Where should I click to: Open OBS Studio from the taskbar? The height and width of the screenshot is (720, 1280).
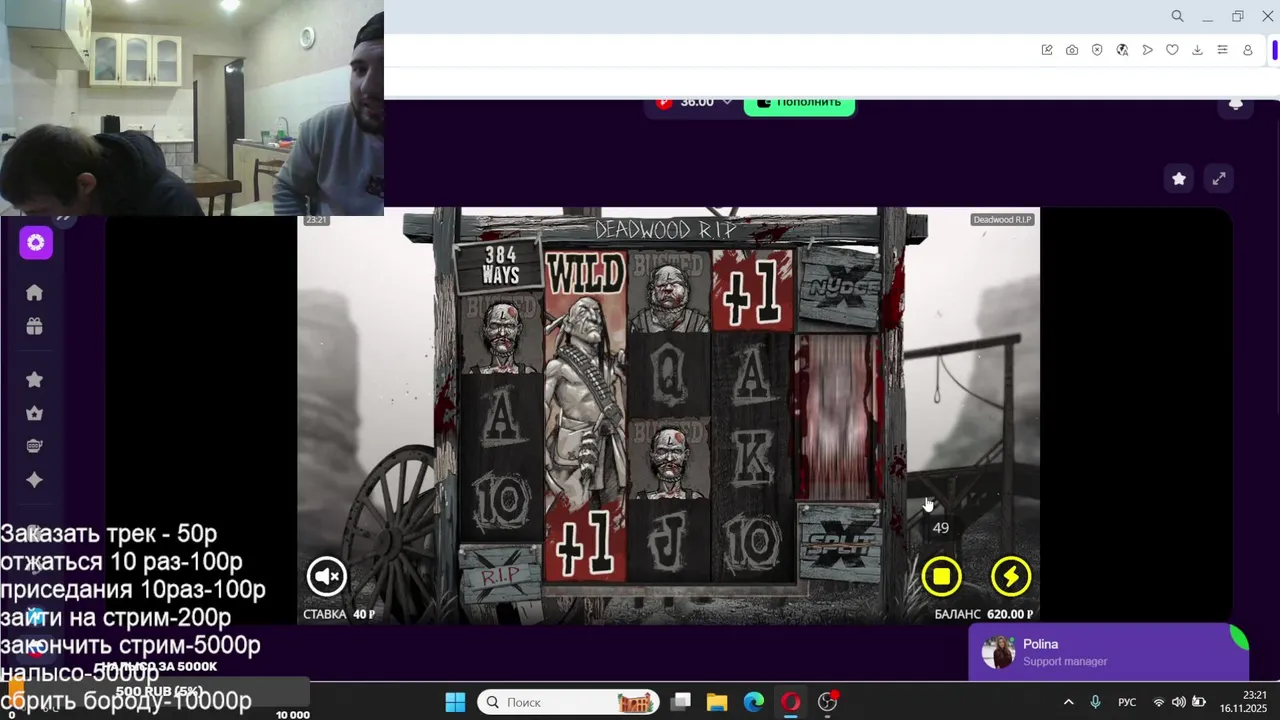click(828, 702)
